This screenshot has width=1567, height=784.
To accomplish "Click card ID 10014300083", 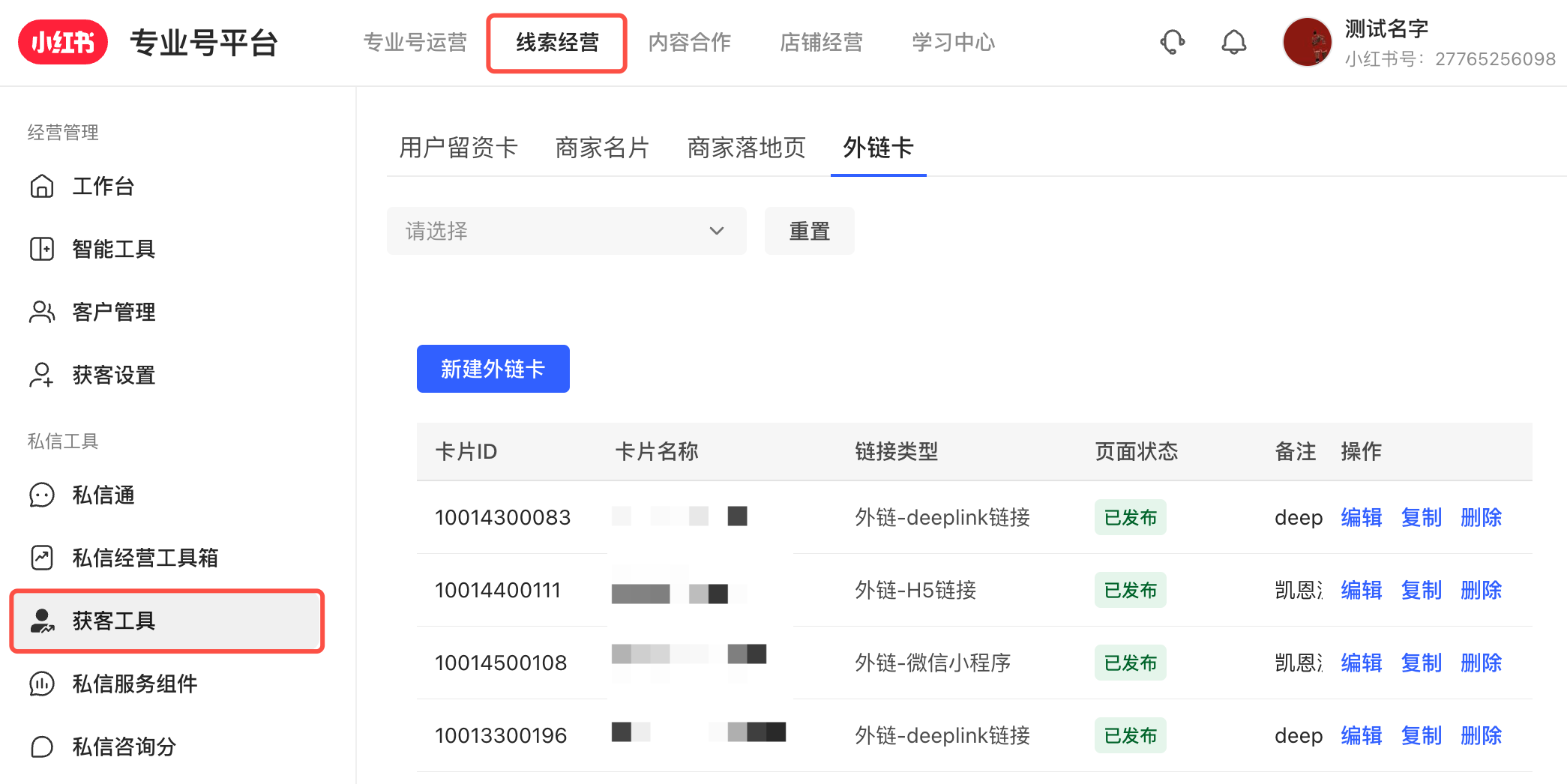I will [x=503, y=517].
